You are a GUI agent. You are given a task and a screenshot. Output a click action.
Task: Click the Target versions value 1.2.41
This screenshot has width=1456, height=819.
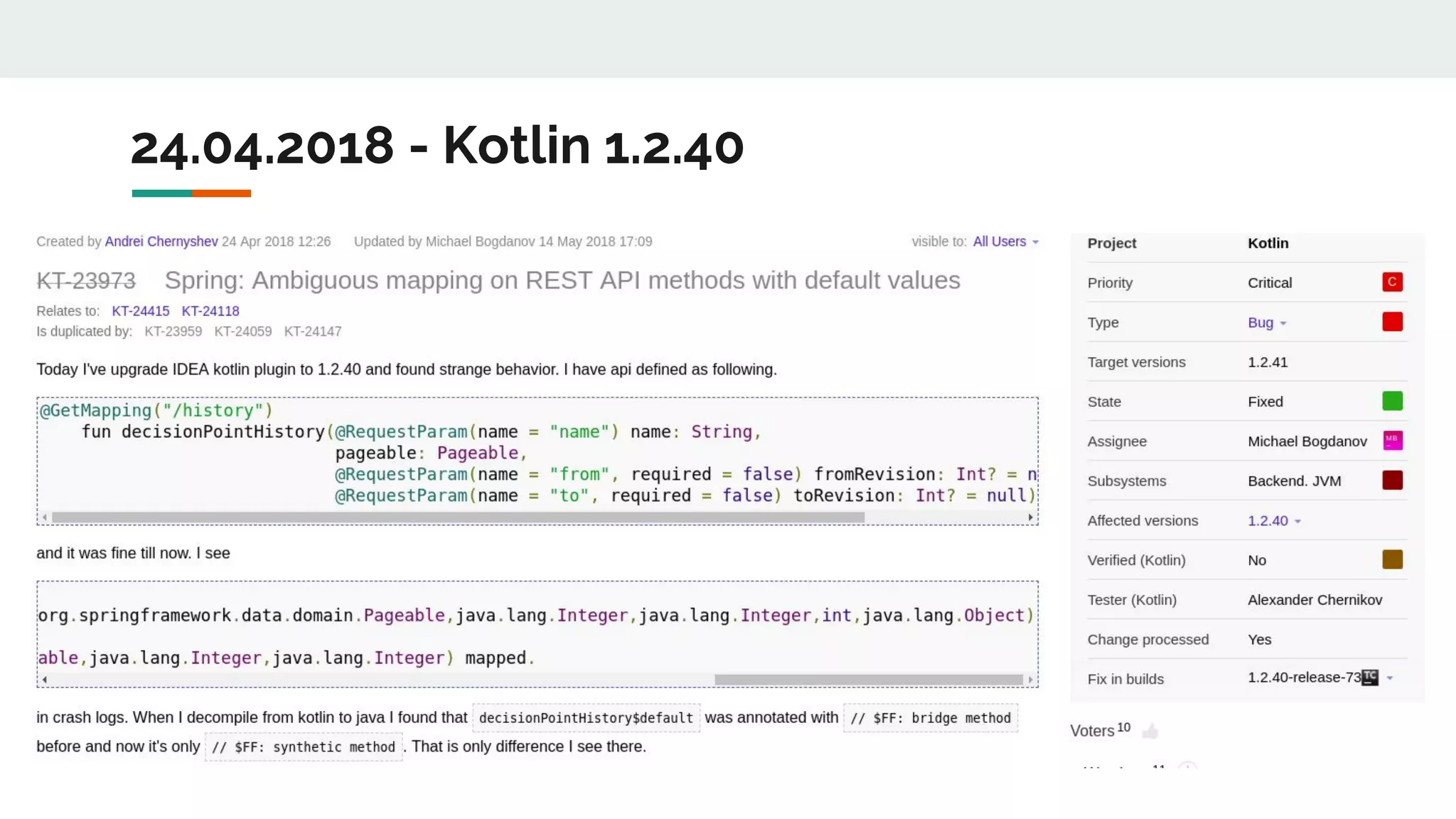click(x=1268, y=363)
